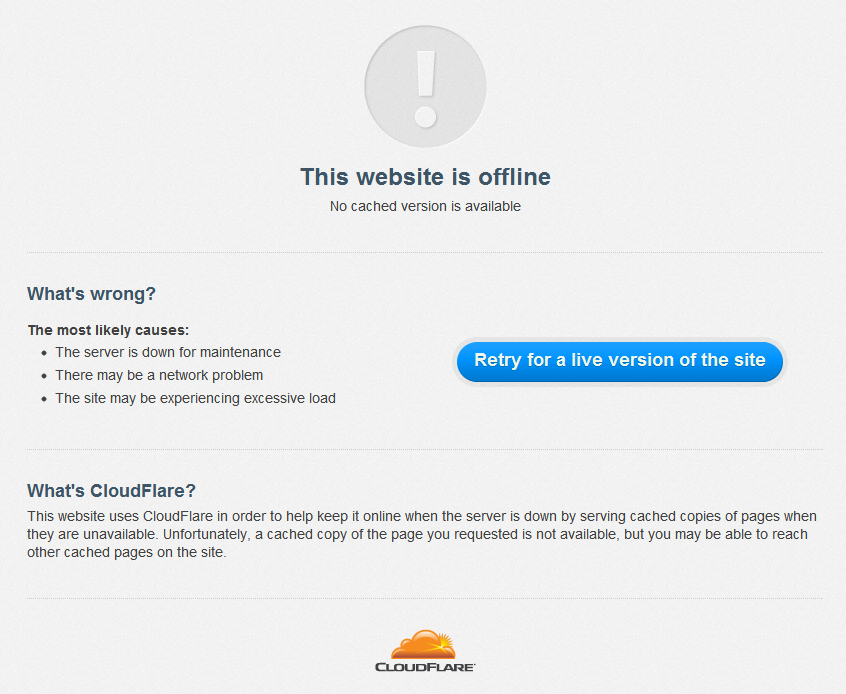This screenshot has height=694, width=846.
Task: Click the bullet dot before 'The server is down'
Action: [44, 353]
